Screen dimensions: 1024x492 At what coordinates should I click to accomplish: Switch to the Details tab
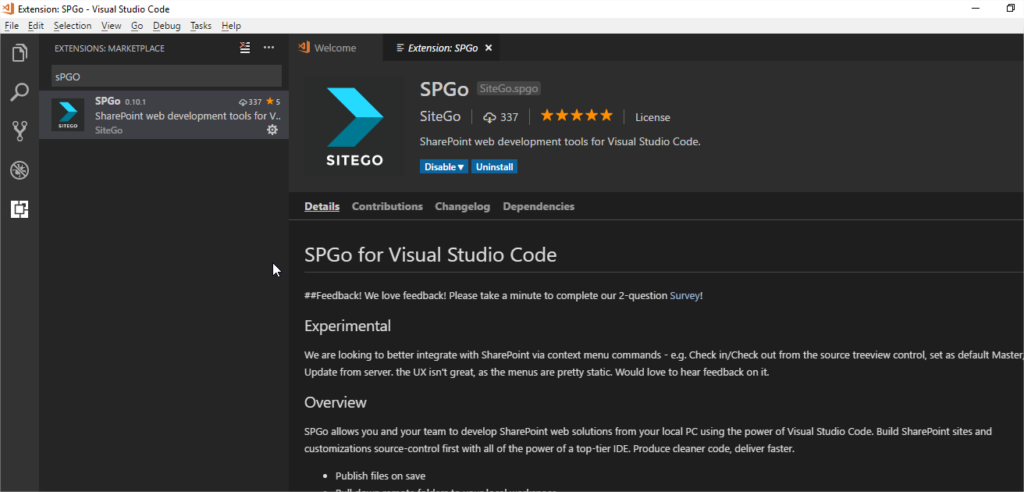point(322,206)
